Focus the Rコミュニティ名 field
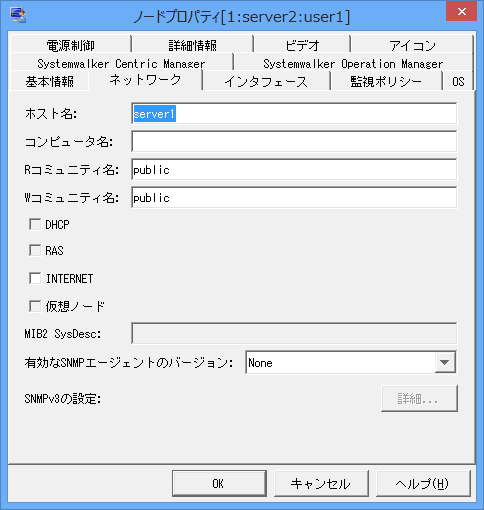Viewport: 484px width, 510px height. coord(294,170)
